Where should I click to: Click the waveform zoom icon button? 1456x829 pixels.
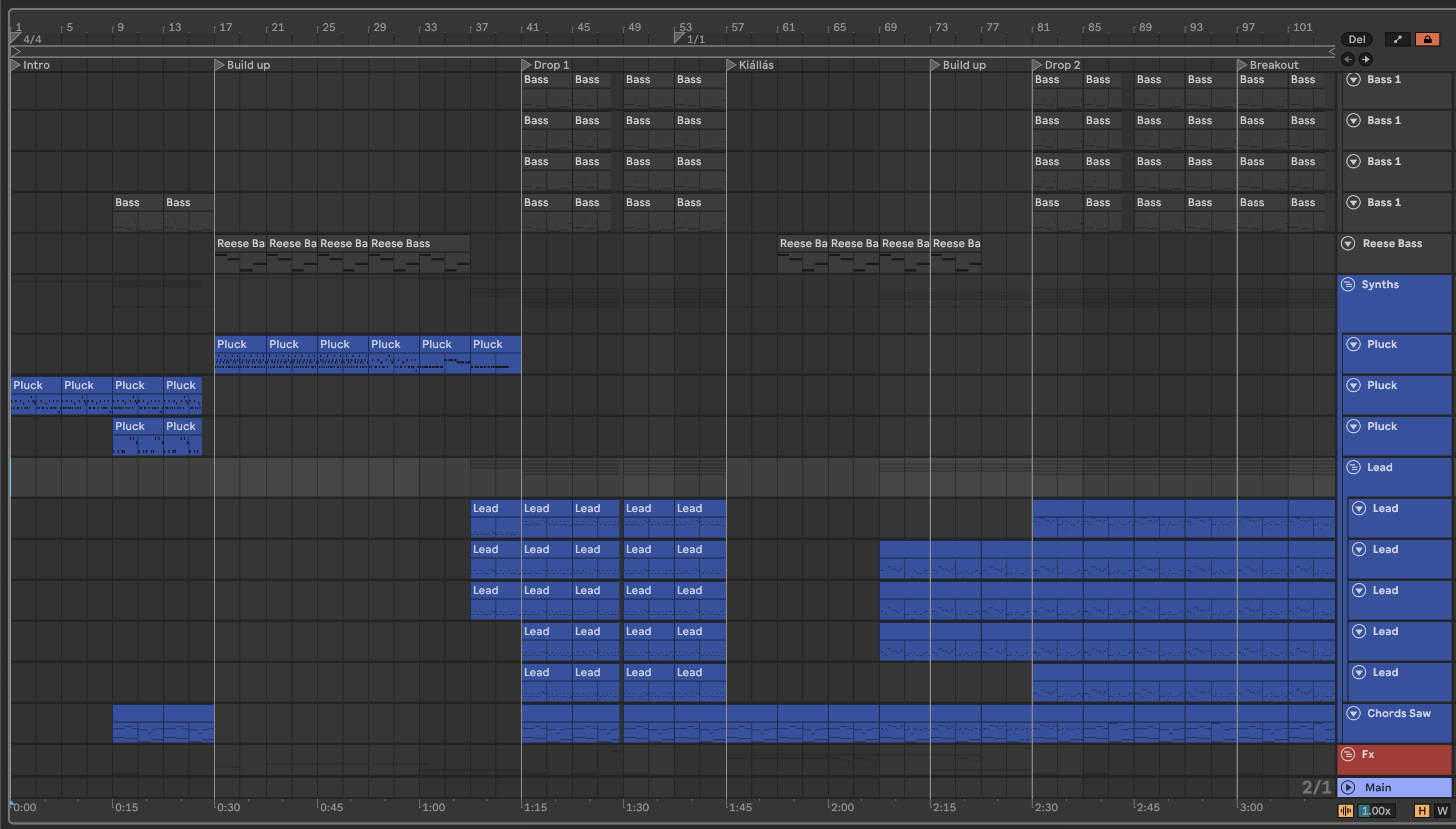1346,811
